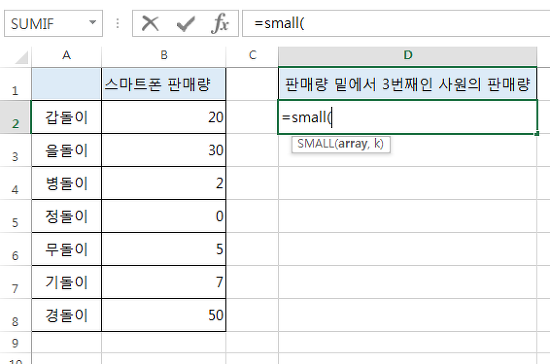Click sales value 2 for 병돌이
Screen dimensions: 550x364
click(163, 183)
